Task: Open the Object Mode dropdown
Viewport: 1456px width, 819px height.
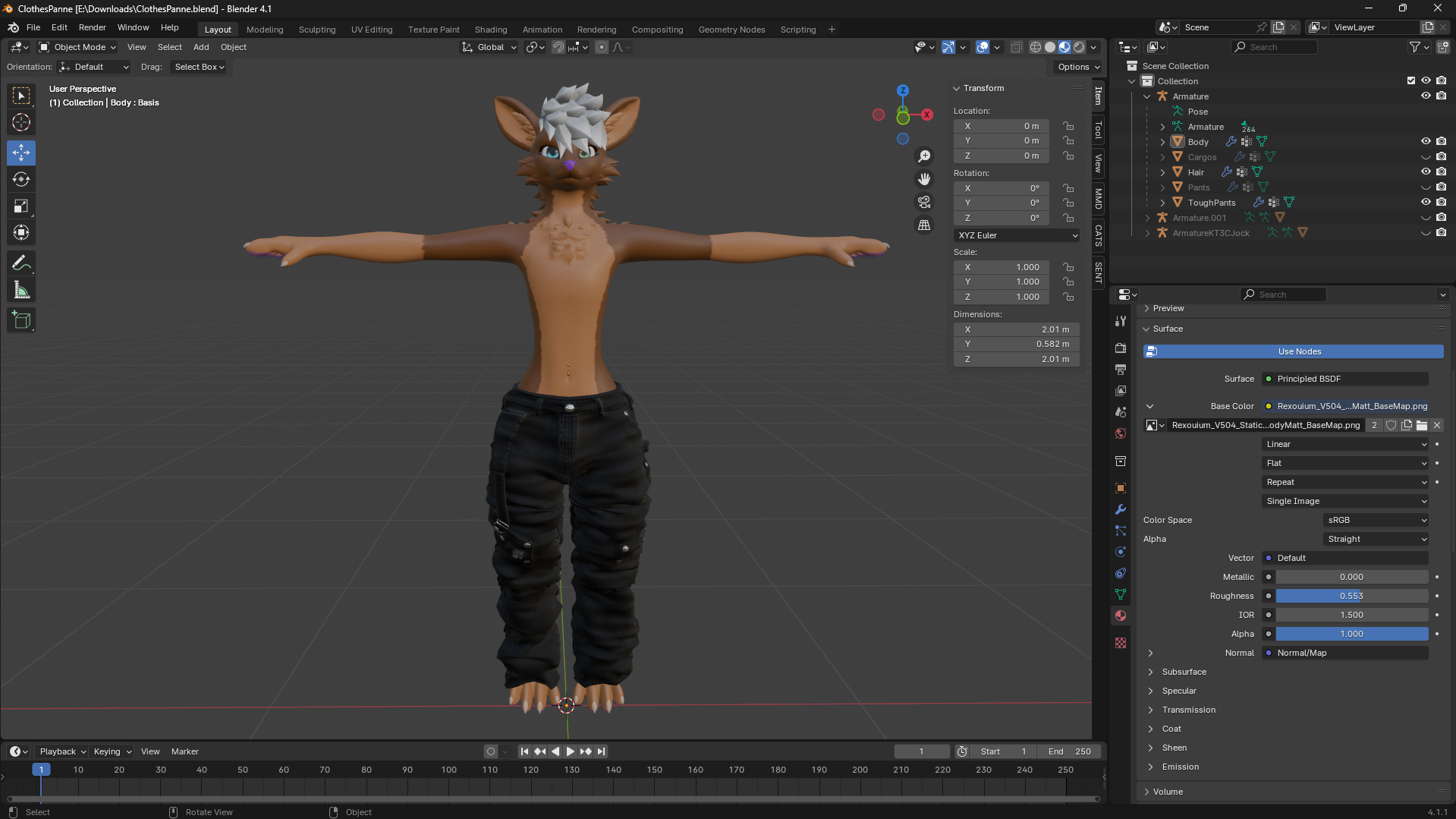Action: pyautogui.click(x=78, y=47)
